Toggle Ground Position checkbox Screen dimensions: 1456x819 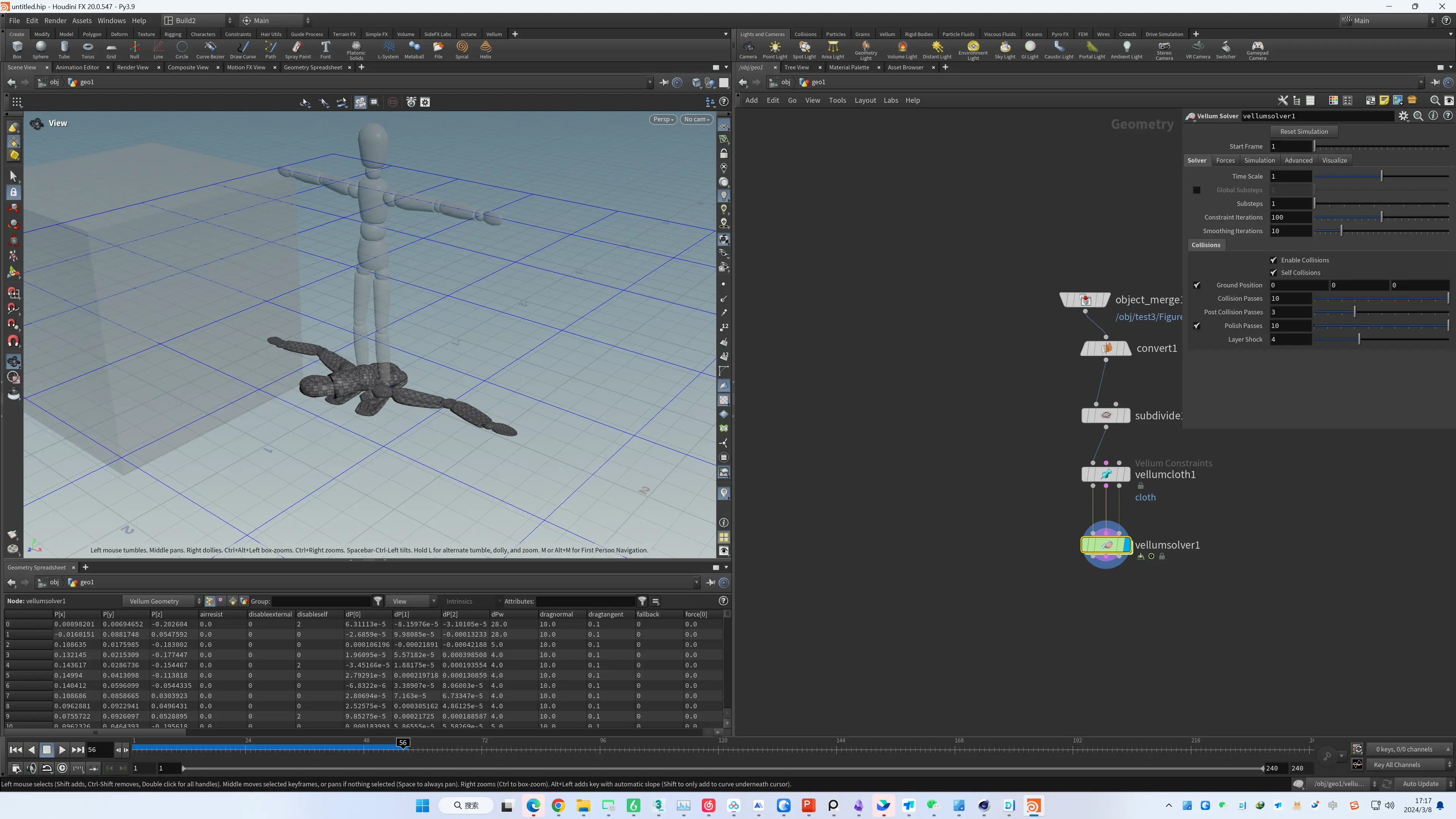click(x=1197, y=286)
